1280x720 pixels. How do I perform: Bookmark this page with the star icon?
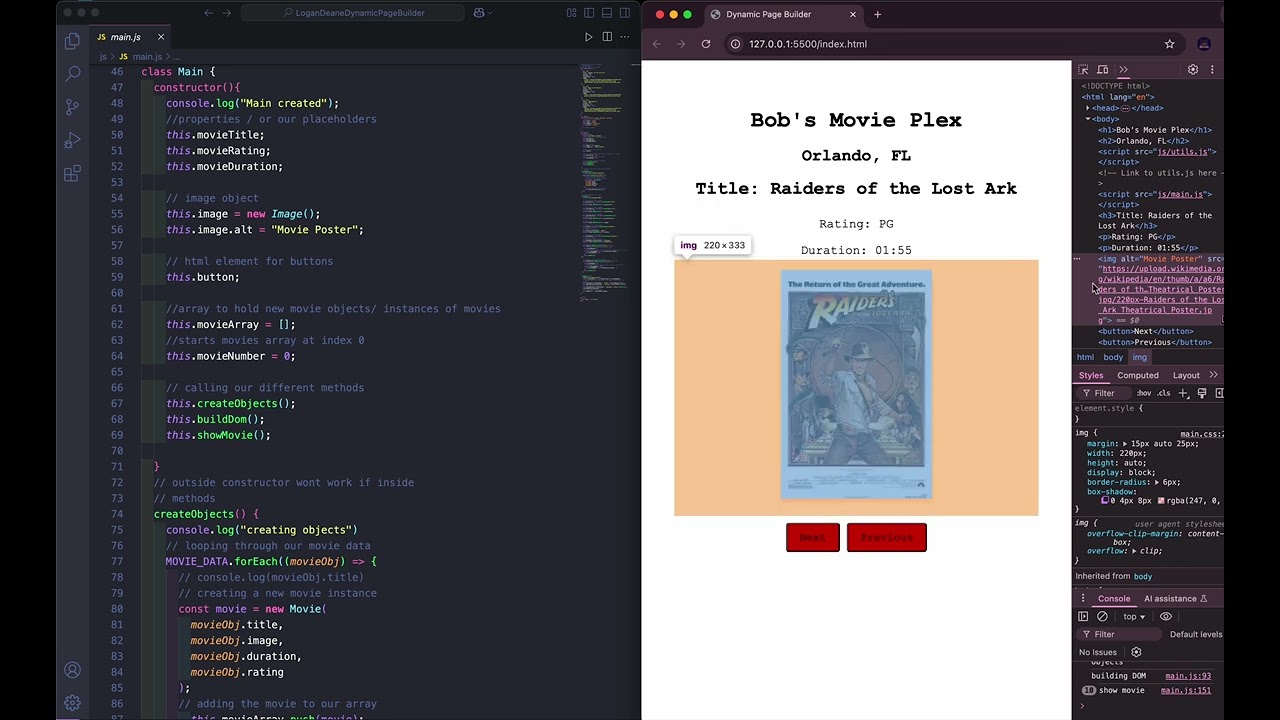tap(1169, 44)
